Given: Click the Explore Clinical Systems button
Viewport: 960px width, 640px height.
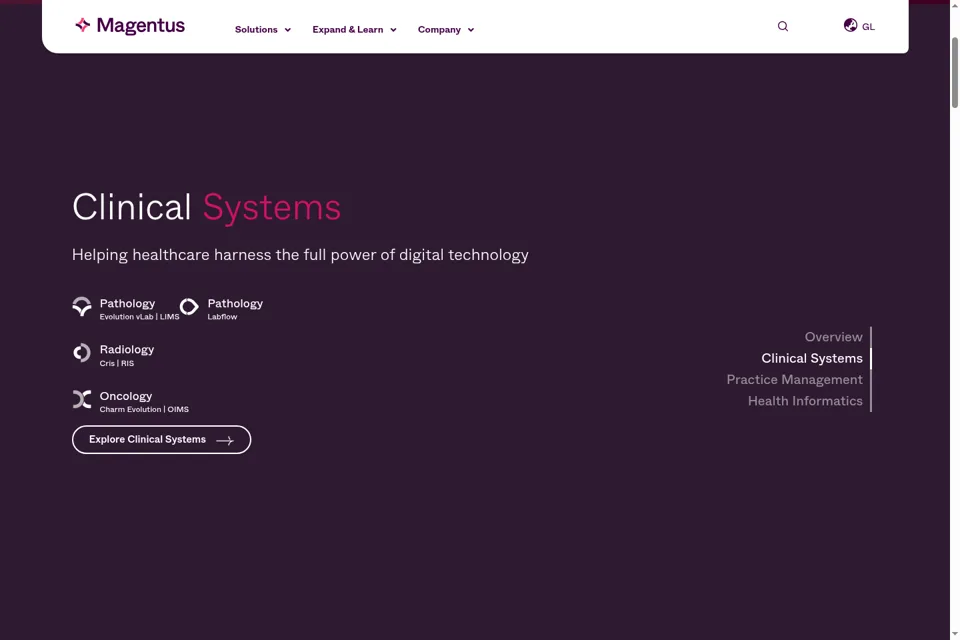Looking at the screenshot, I should pos(162,440).
